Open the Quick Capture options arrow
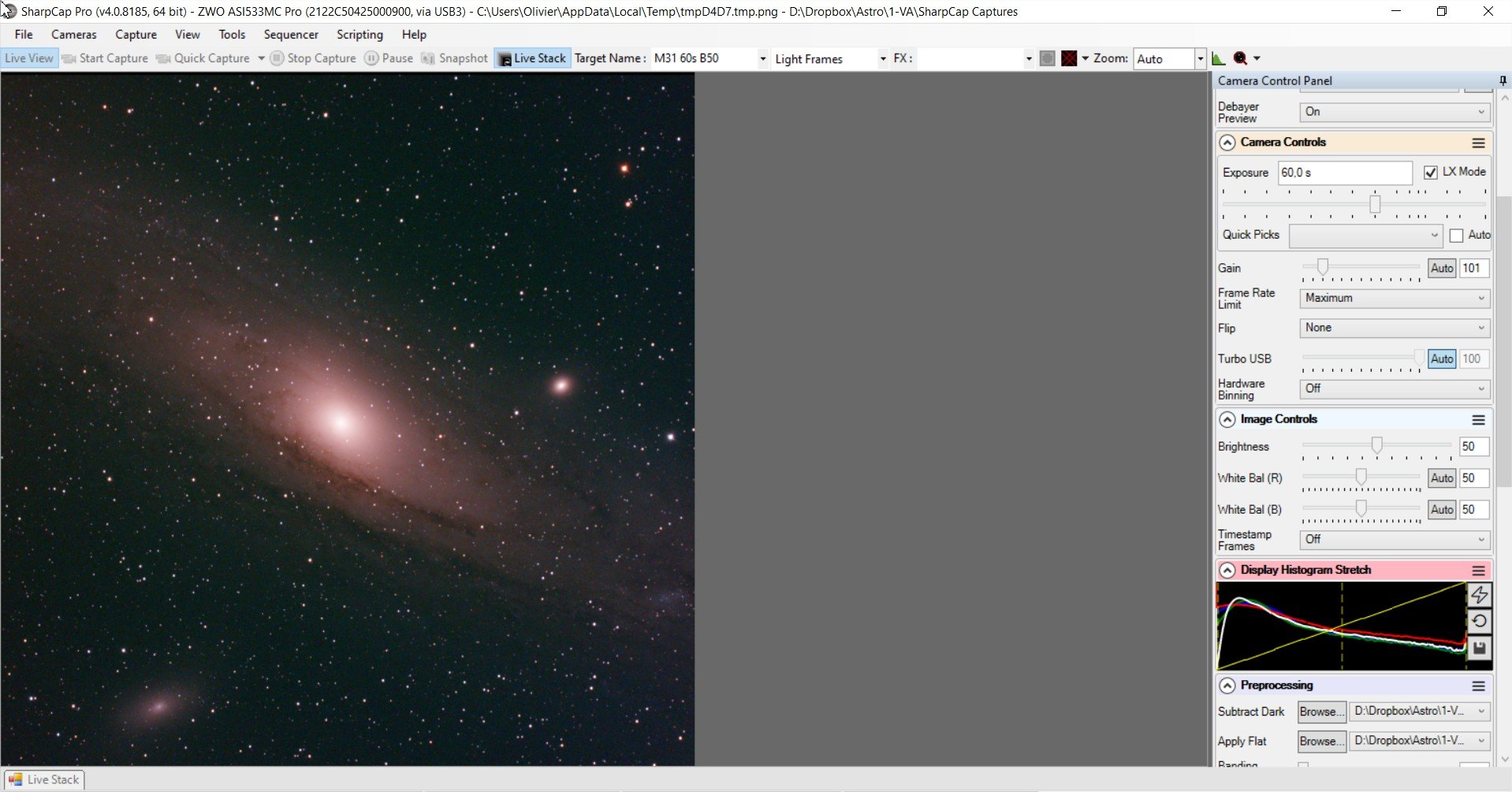The image size is (1512, 792). tap(261, 58)
